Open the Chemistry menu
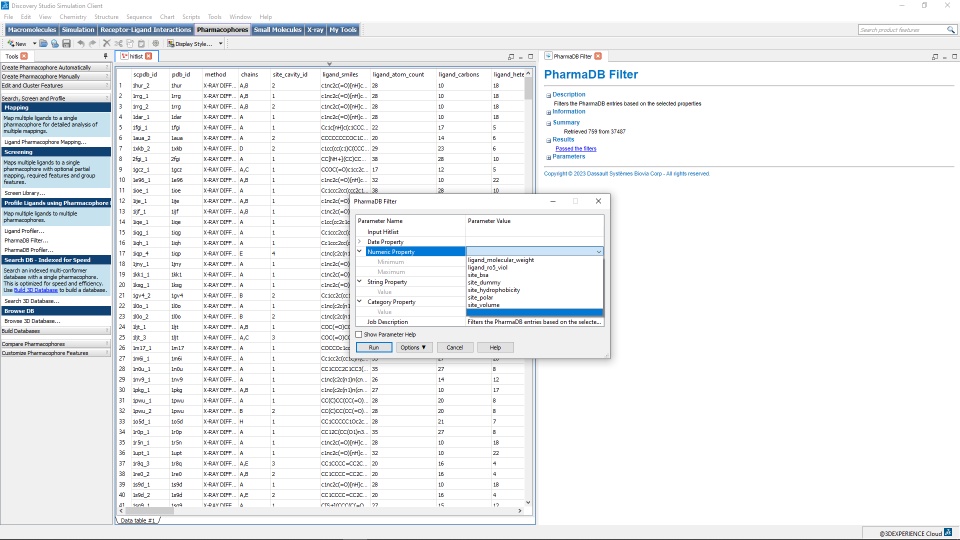960x540 pixels. click(x=73, y=17)
